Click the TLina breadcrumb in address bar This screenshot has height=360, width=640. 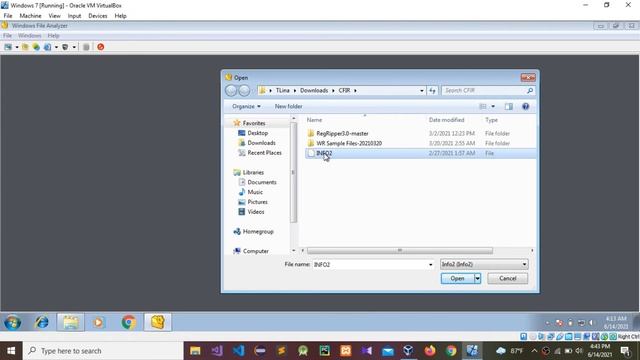(x=282, y=91)
